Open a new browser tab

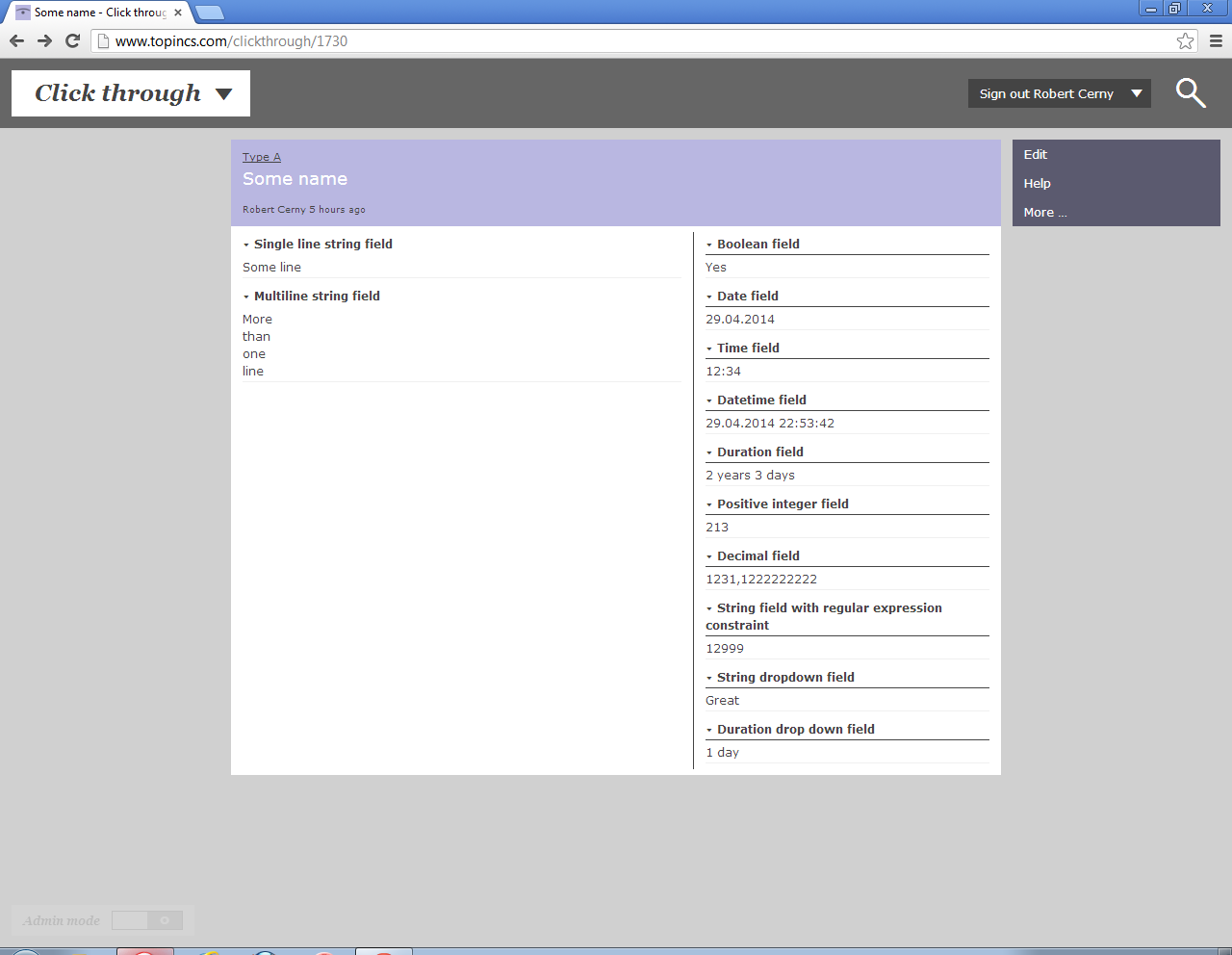[x=209, y=13]
